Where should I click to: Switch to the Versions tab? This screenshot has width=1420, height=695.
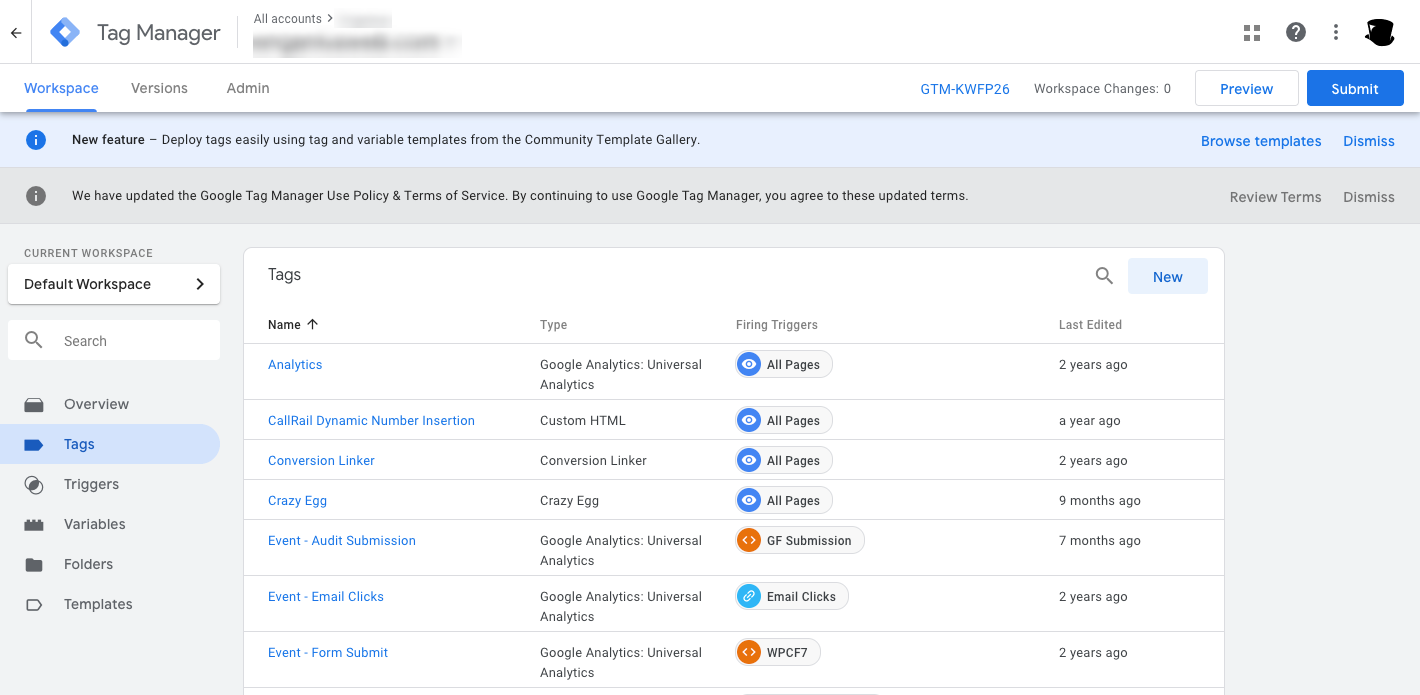(159, 88)
